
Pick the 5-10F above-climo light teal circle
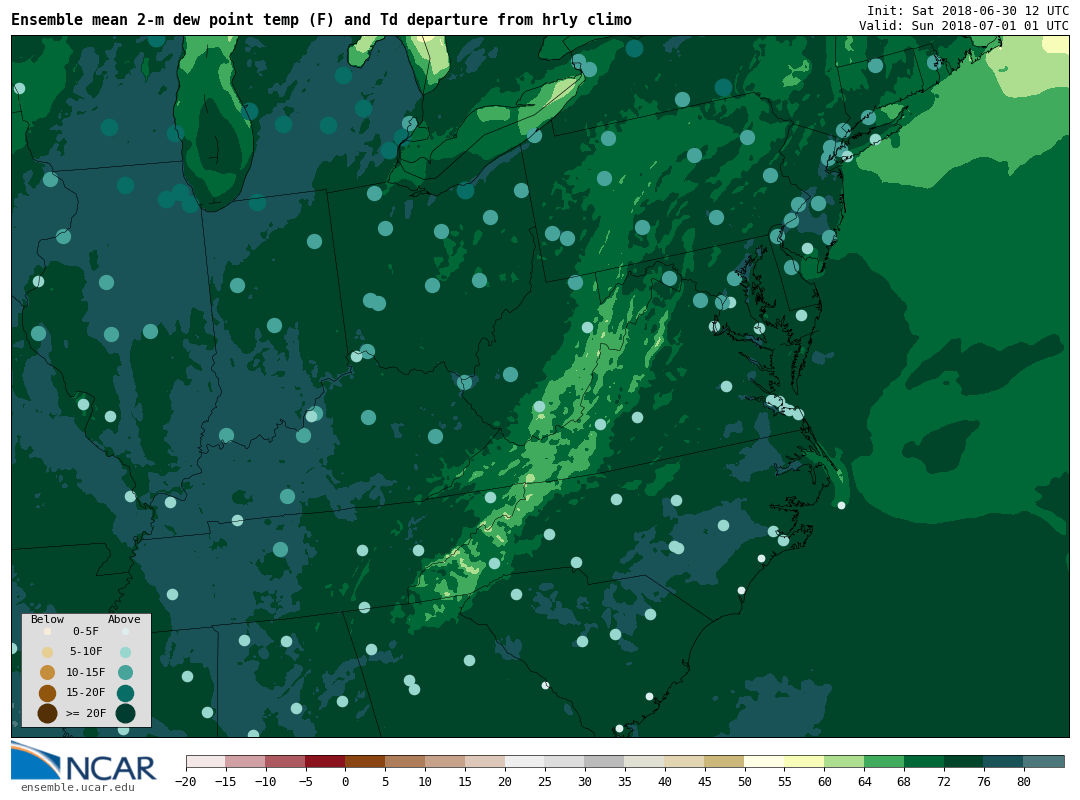click(125, 652)
